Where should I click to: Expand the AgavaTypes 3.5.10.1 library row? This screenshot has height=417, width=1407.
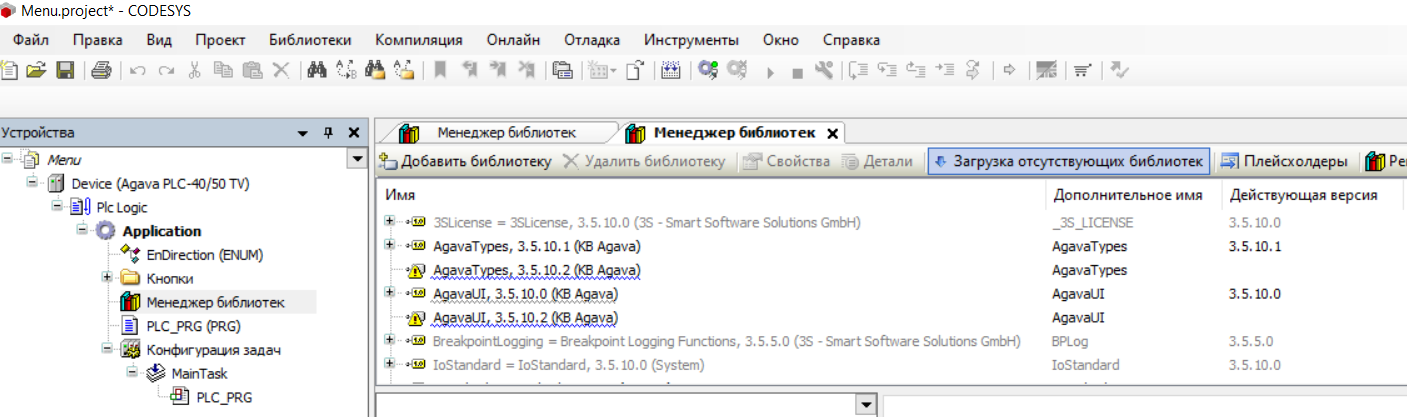coord(389,245)
